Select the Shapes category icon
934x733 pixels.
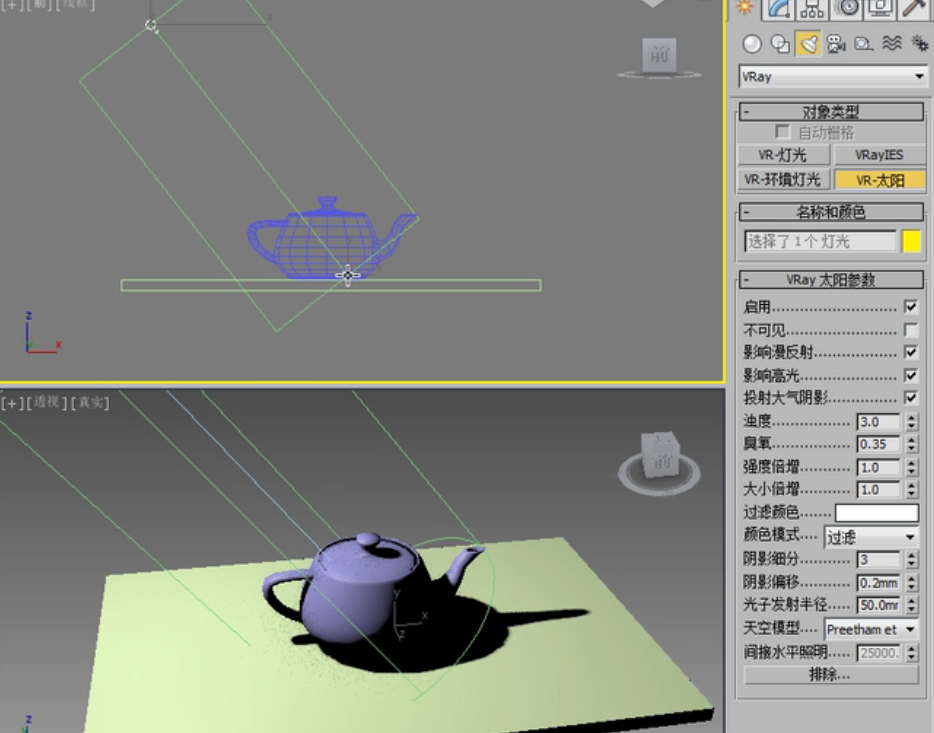tap(780, 44)
